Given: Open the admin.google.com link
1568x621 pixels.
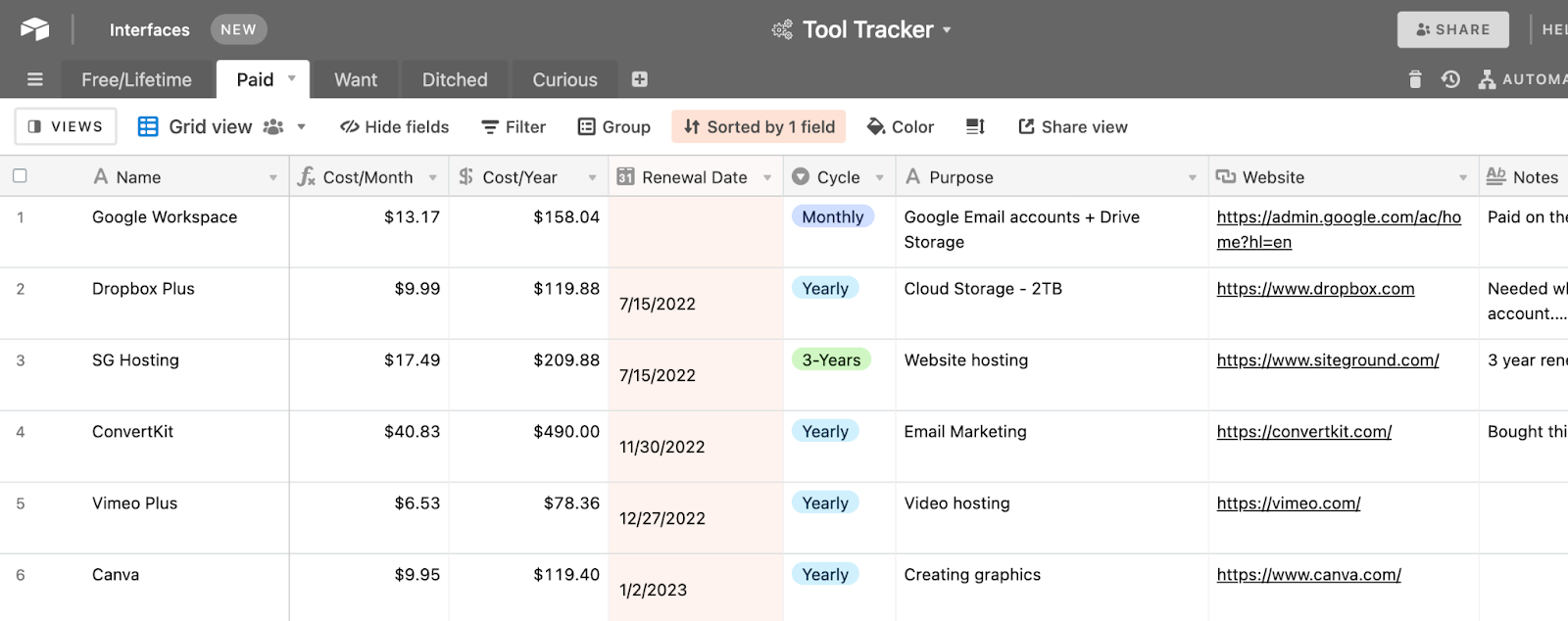Looking at the screenshot, I should point(1339,229).
